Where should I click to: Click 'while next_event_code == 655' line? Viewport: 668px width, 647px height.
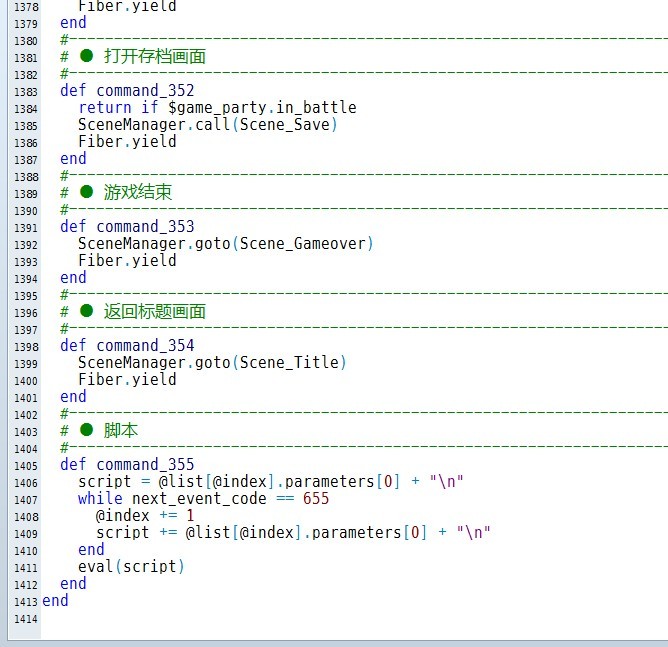pos(204,498)
